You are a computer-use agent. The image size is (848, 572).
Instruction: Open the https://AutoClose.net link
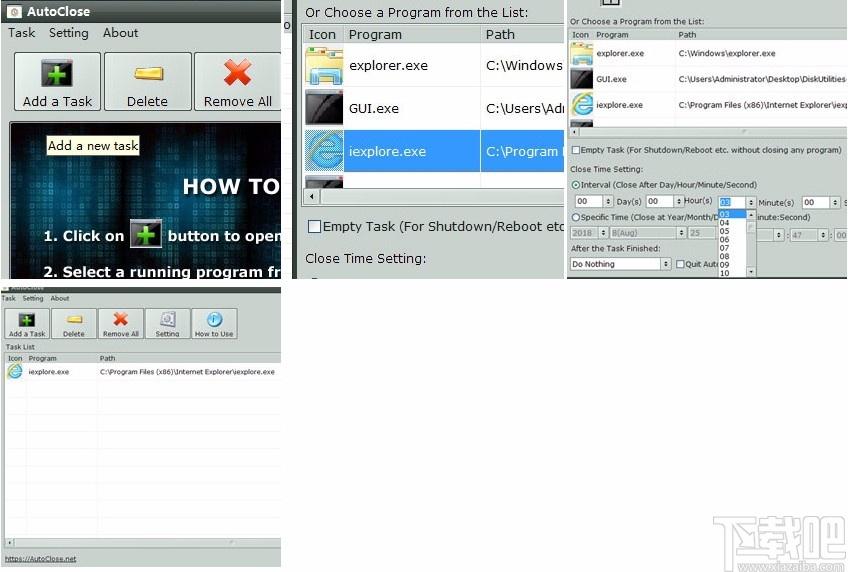pos(41,558)
